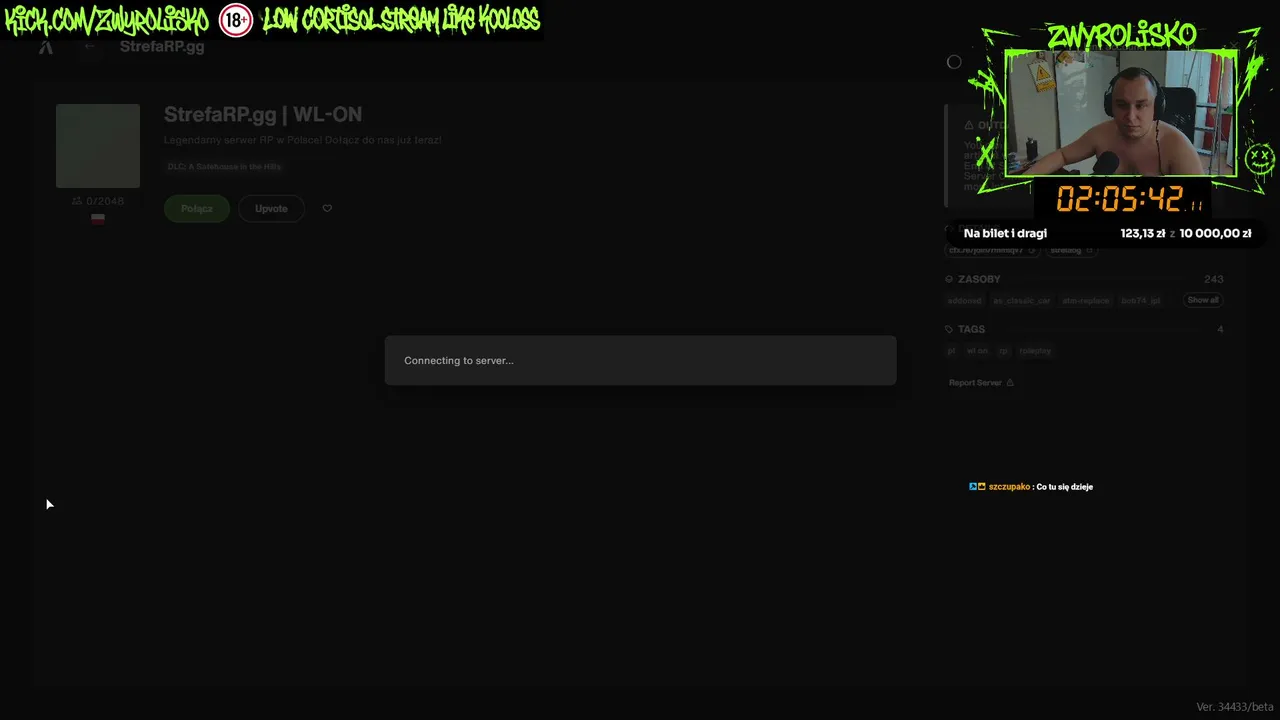Image resolution: width=1280 pixels, height=720 pixels.
Task: Click the 'addonsd' resource chip
Action: click(965, 301)
